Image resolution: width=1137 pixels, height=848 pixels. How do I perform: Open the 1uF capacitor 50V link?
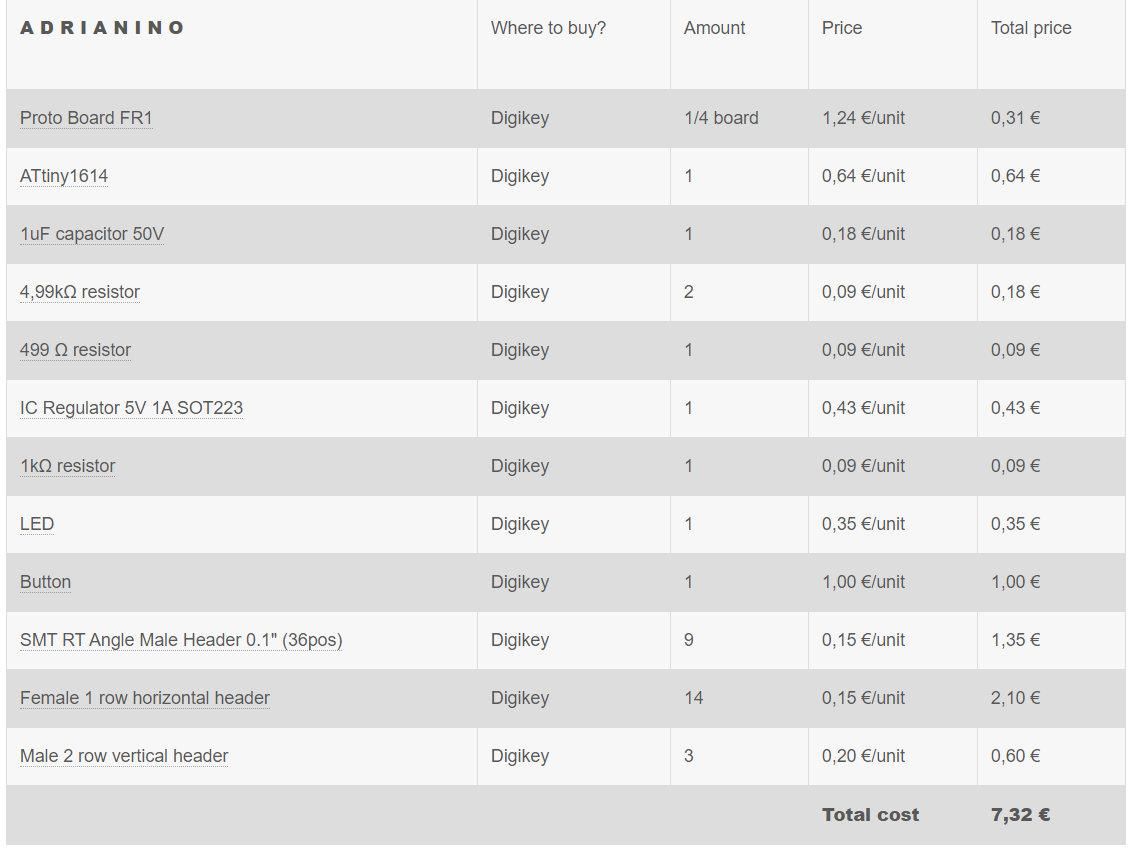coord(92,234)
